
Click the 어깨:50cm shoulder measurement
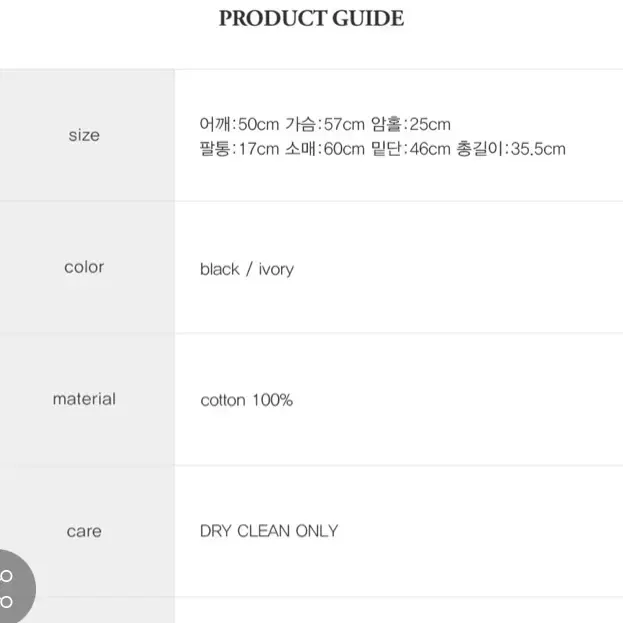pos(239,124)
